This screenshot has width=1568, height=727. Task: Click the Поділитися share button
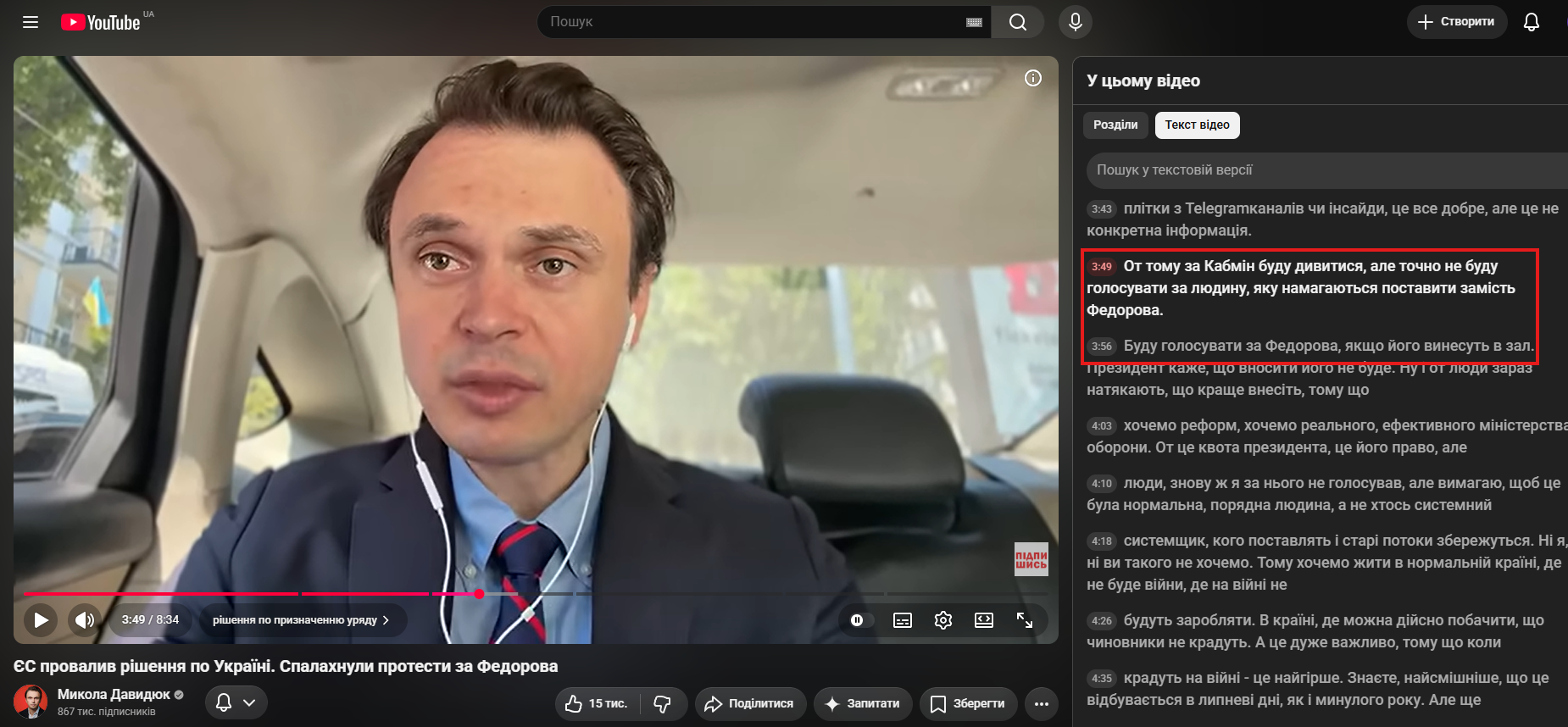751,703
